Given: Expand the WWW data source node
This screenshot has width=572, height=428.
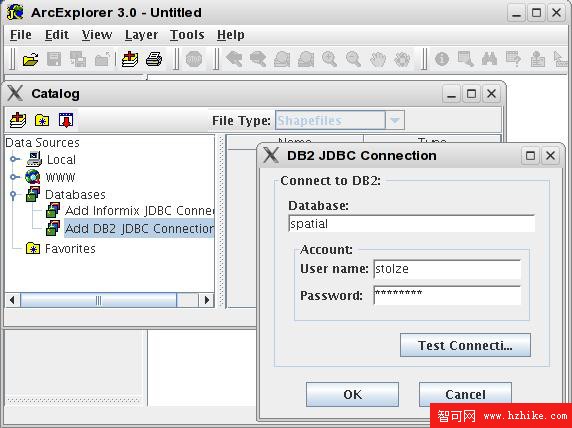Looking at the screenshot, I should coord(15,177).
